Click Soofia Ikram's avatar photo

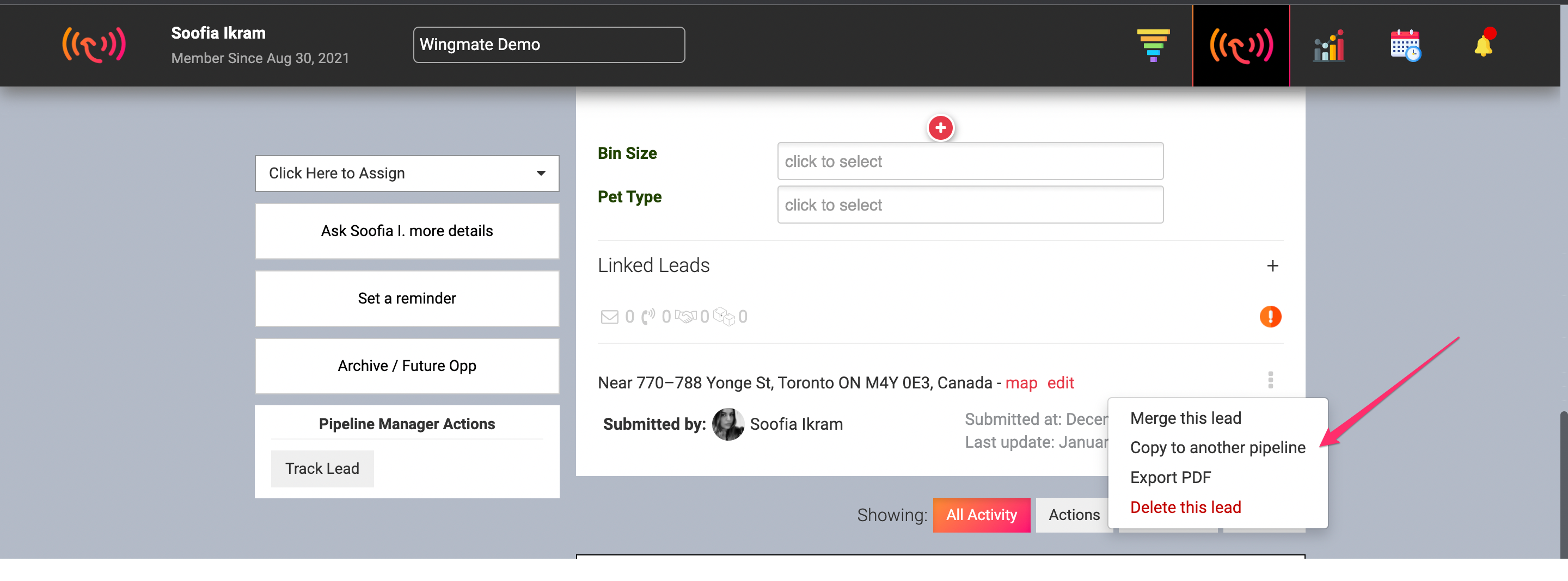tap(728, 424)
